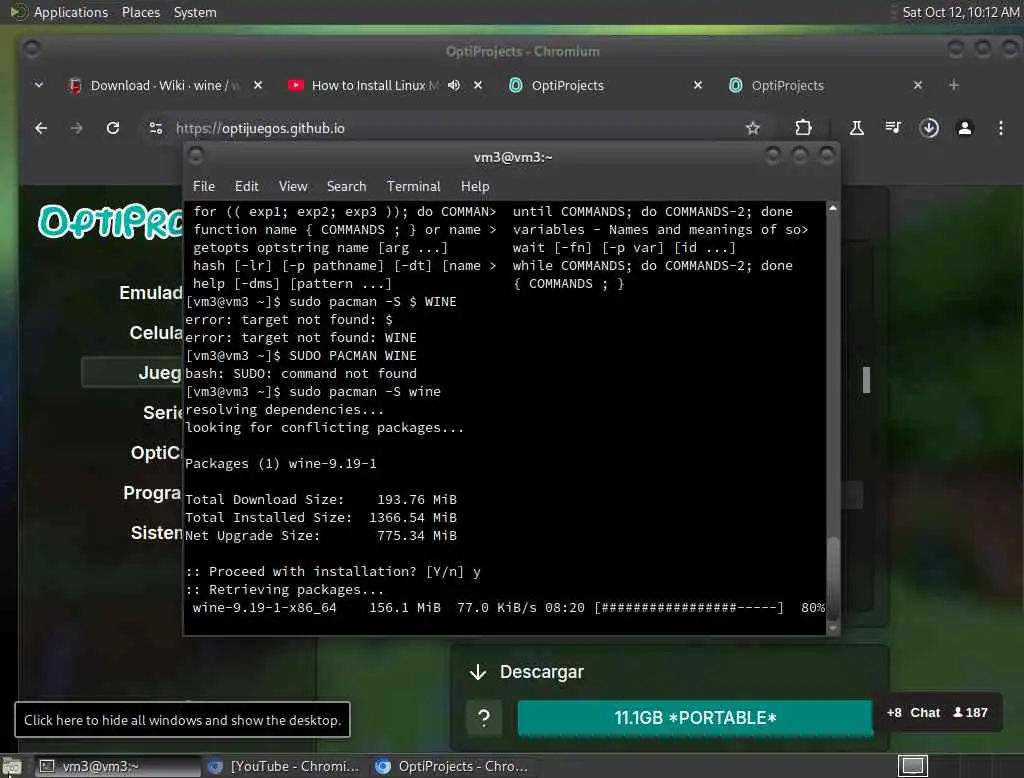Switch to How to Install Linux tab
Image resolution: width=1024 pixels, height=778 pixels.
(x=375, y=86)
